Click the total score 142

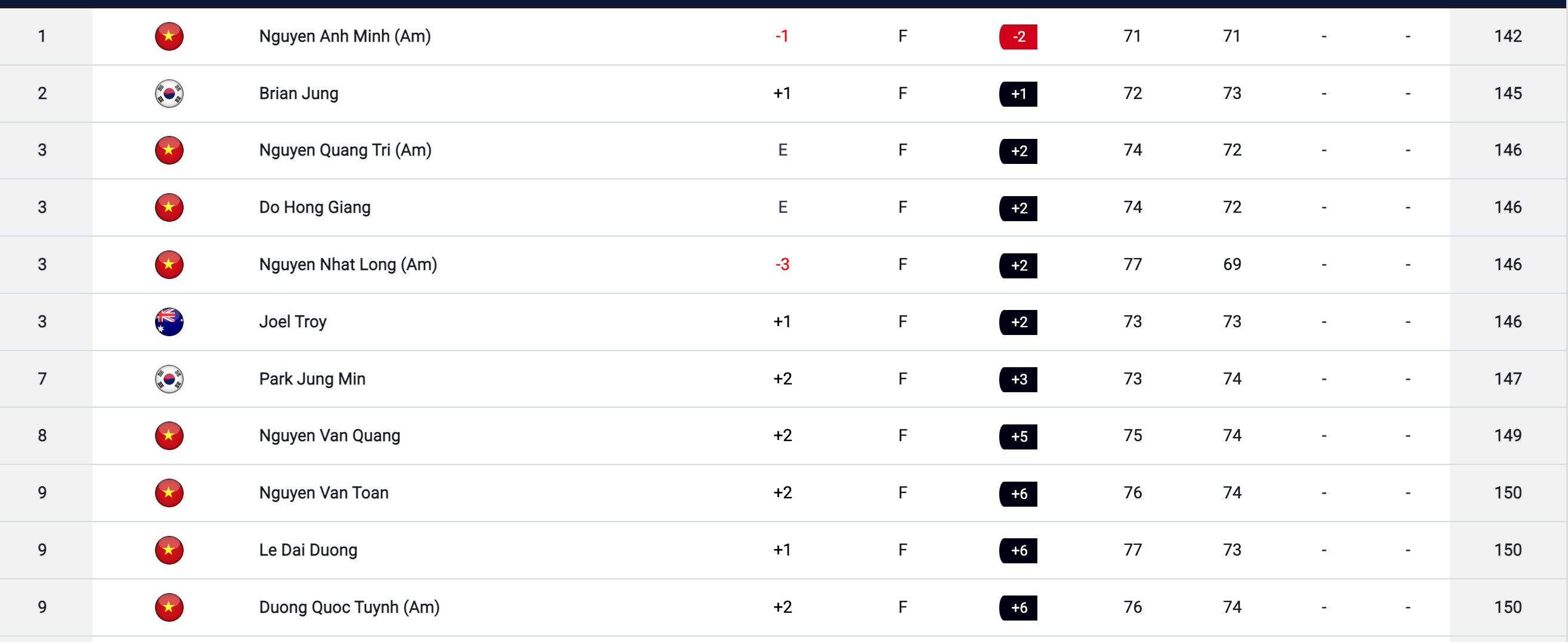point(1508,36)
